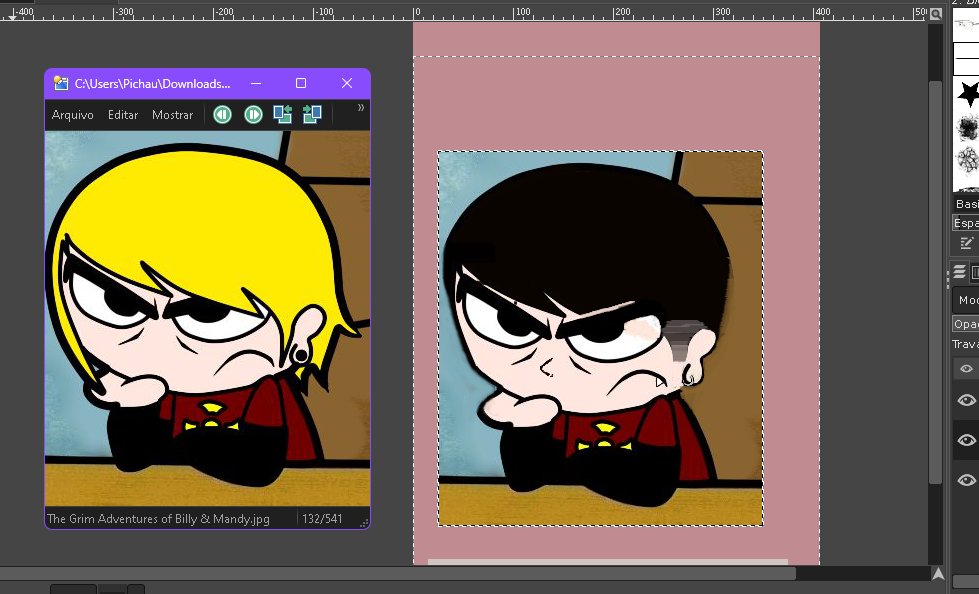The width and height of the screenshot is (979, 594).
Task: Select the bubbly cell texture brush
Action: click(x=968, y=161)
